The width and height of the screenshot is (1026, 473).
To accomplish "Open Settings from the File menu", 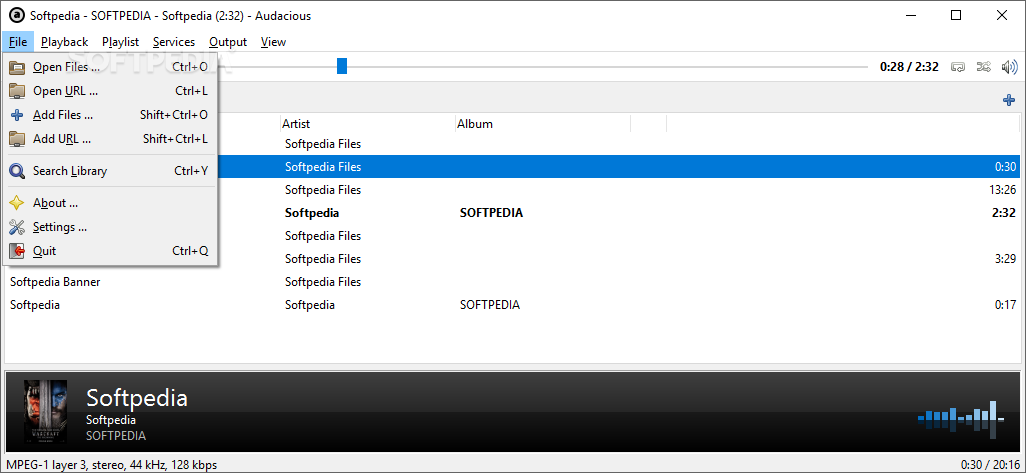I will (x=110, y=227).
